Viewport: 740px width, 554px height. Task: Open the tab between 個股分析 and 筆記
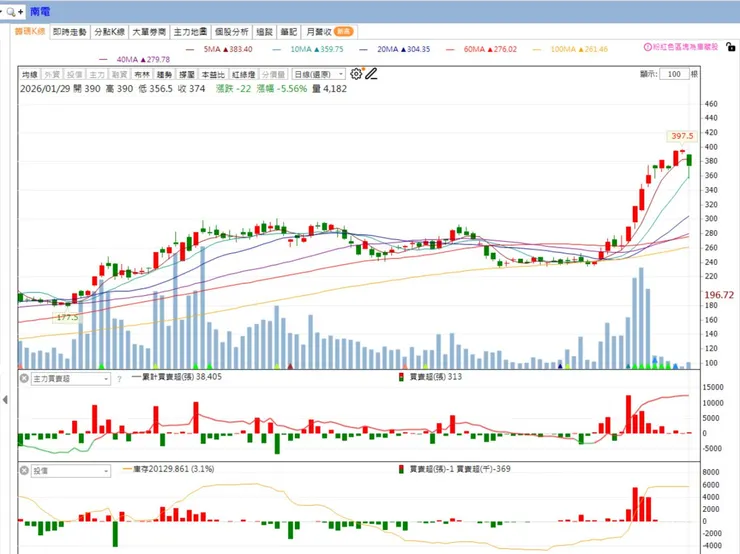click(x=264, y=32)
